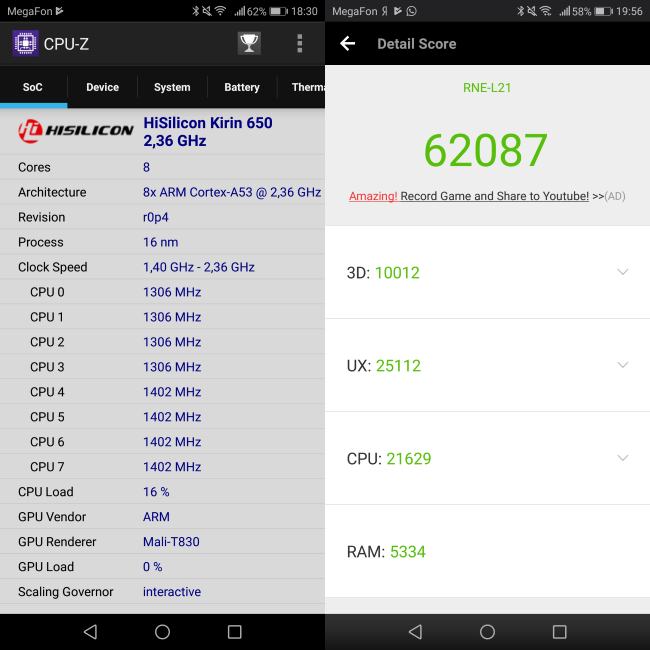Tap the CPU 4 frequency 1402 MHz
This screenshot has height=650, width=650.
coord(172,392)
